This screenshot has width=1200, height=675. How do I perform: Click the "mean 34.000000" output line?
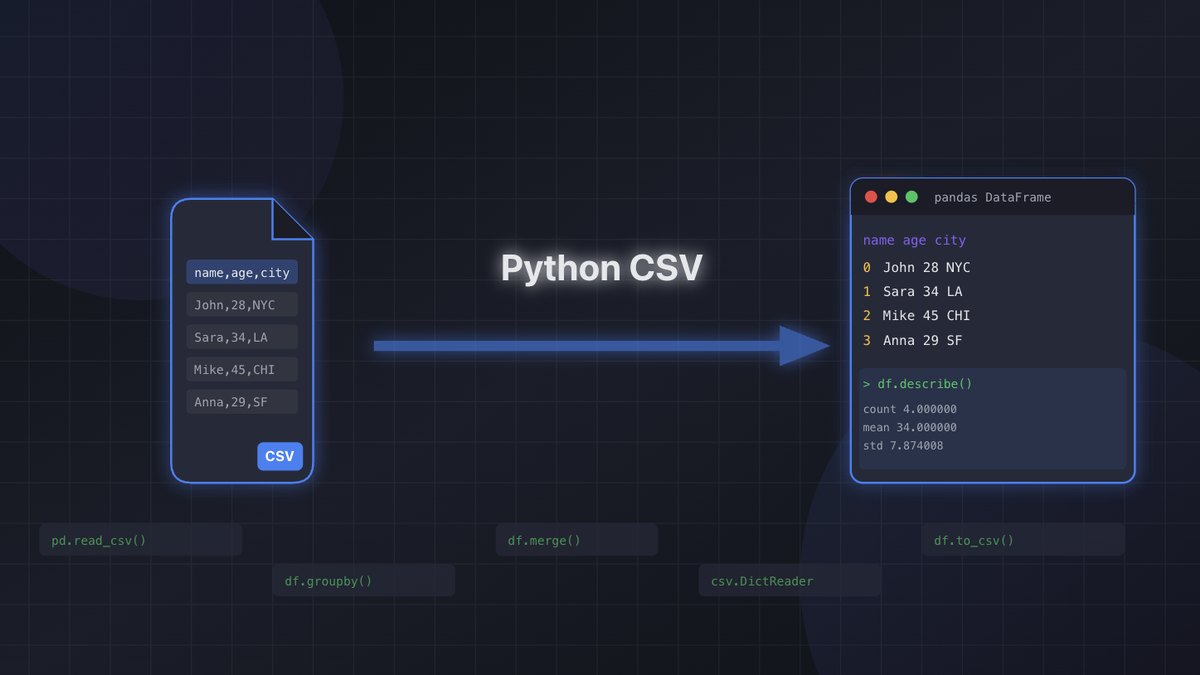pyautogui.click(x=910, y=428)
